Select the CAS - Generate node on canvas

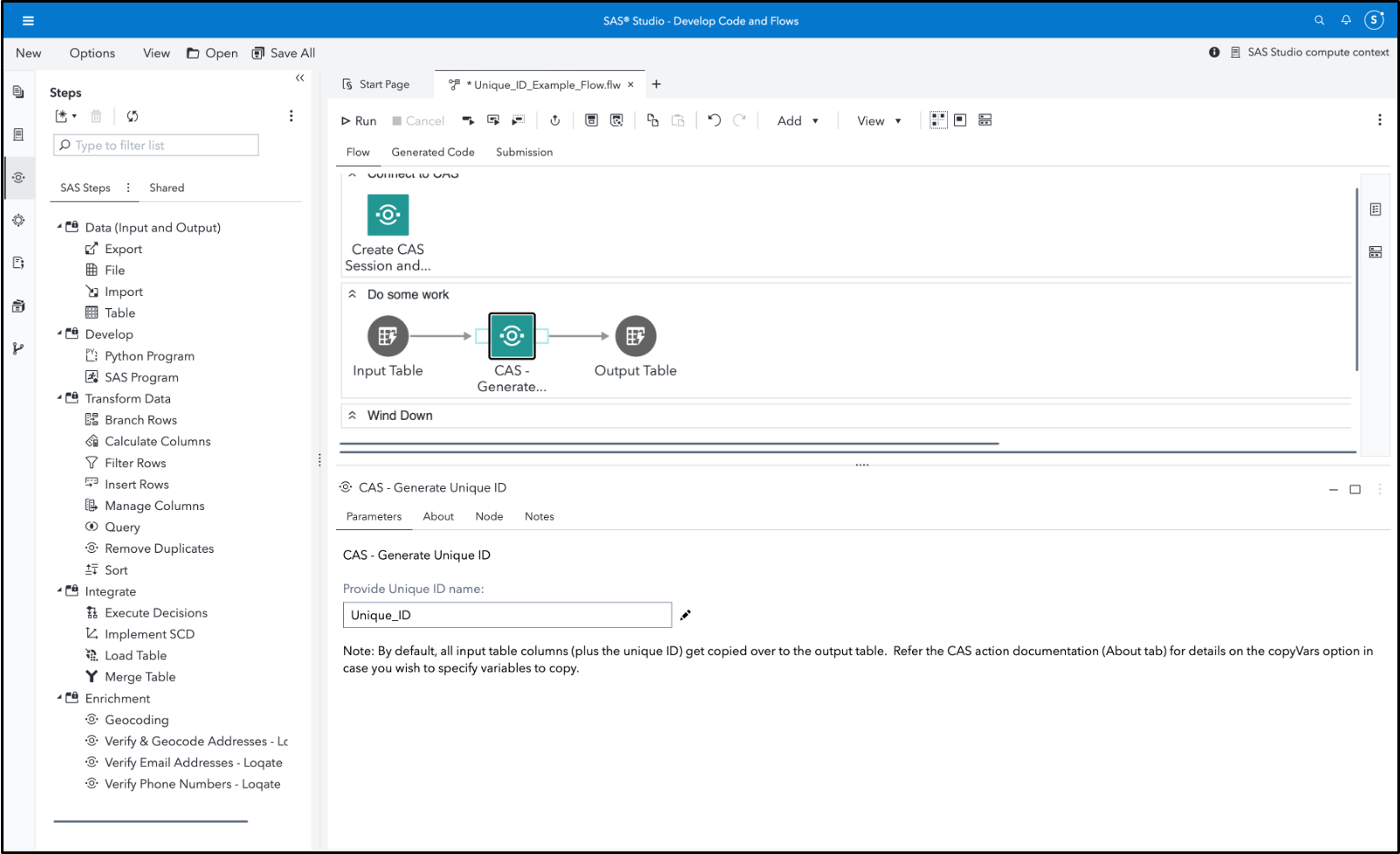(x=511, y=336)
